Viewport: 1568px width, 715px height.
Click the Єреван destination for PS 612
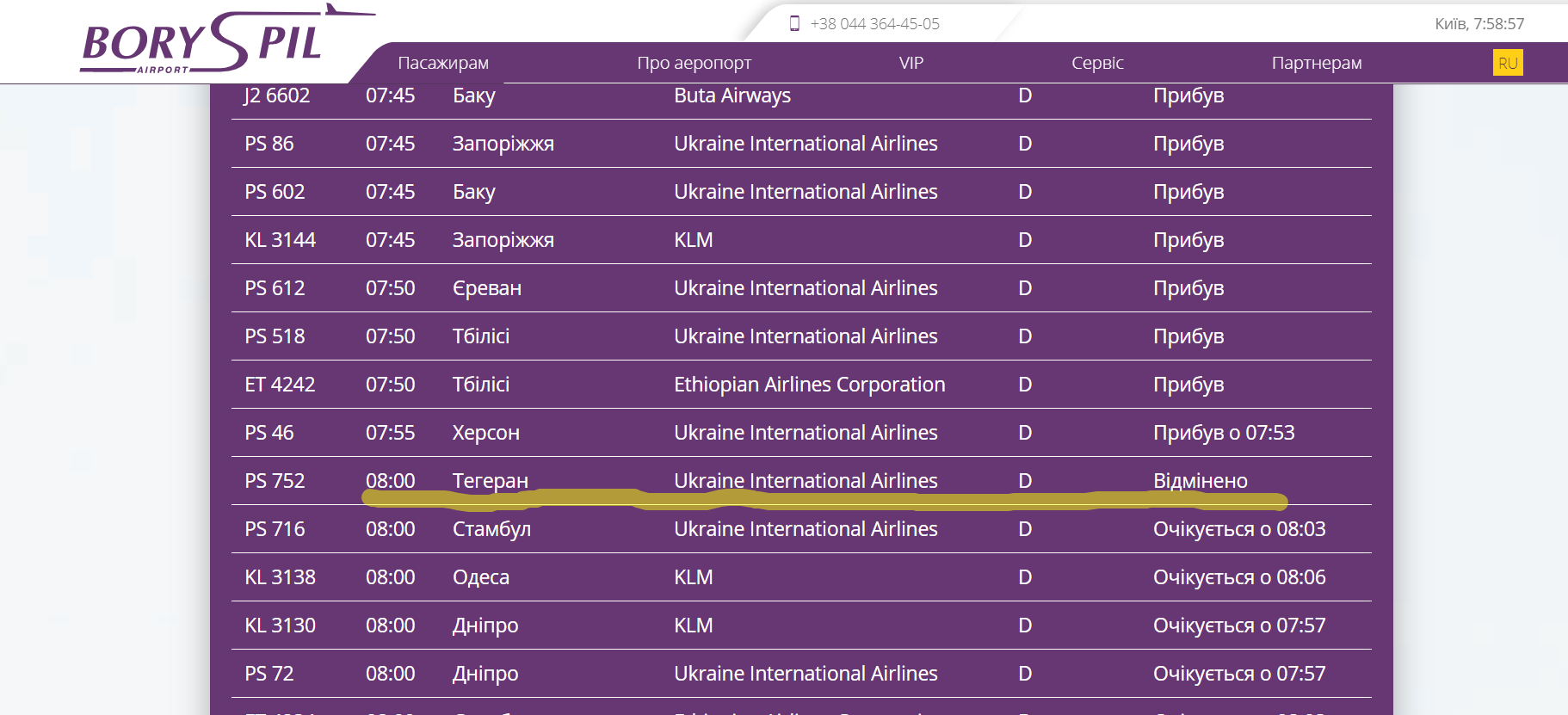pyautogui.click(x=487, y=288)
